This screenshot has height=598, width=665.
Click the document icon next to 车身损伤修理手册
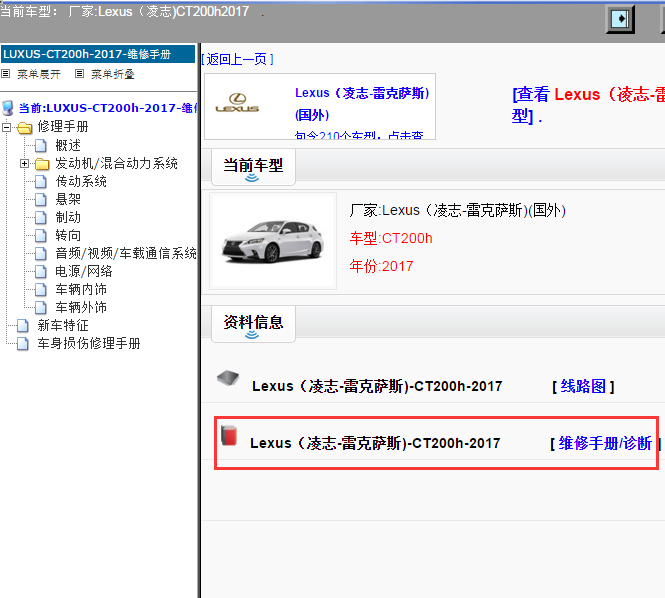click(23, 344)
